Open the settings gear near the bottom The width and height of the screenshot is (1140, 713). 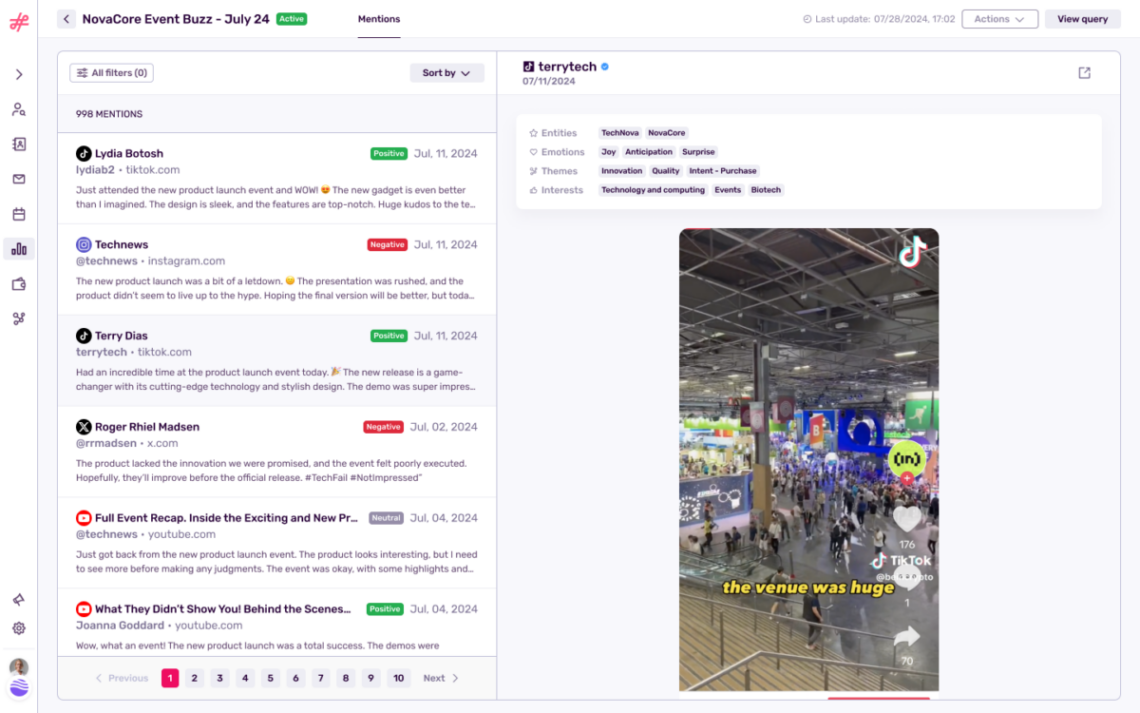pos(18,628)
